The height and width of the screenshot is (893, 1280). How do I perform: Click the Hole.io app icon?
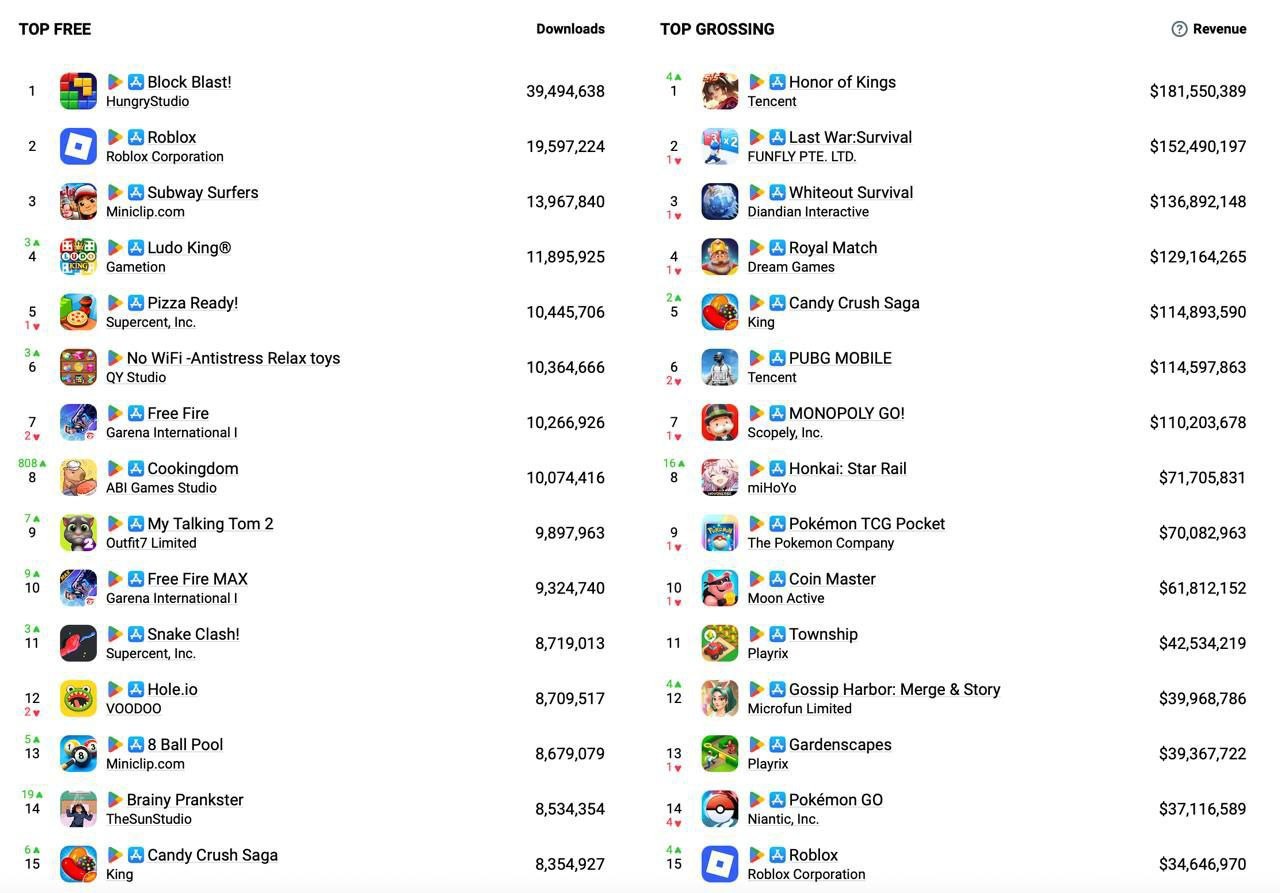tap(78, 698)
